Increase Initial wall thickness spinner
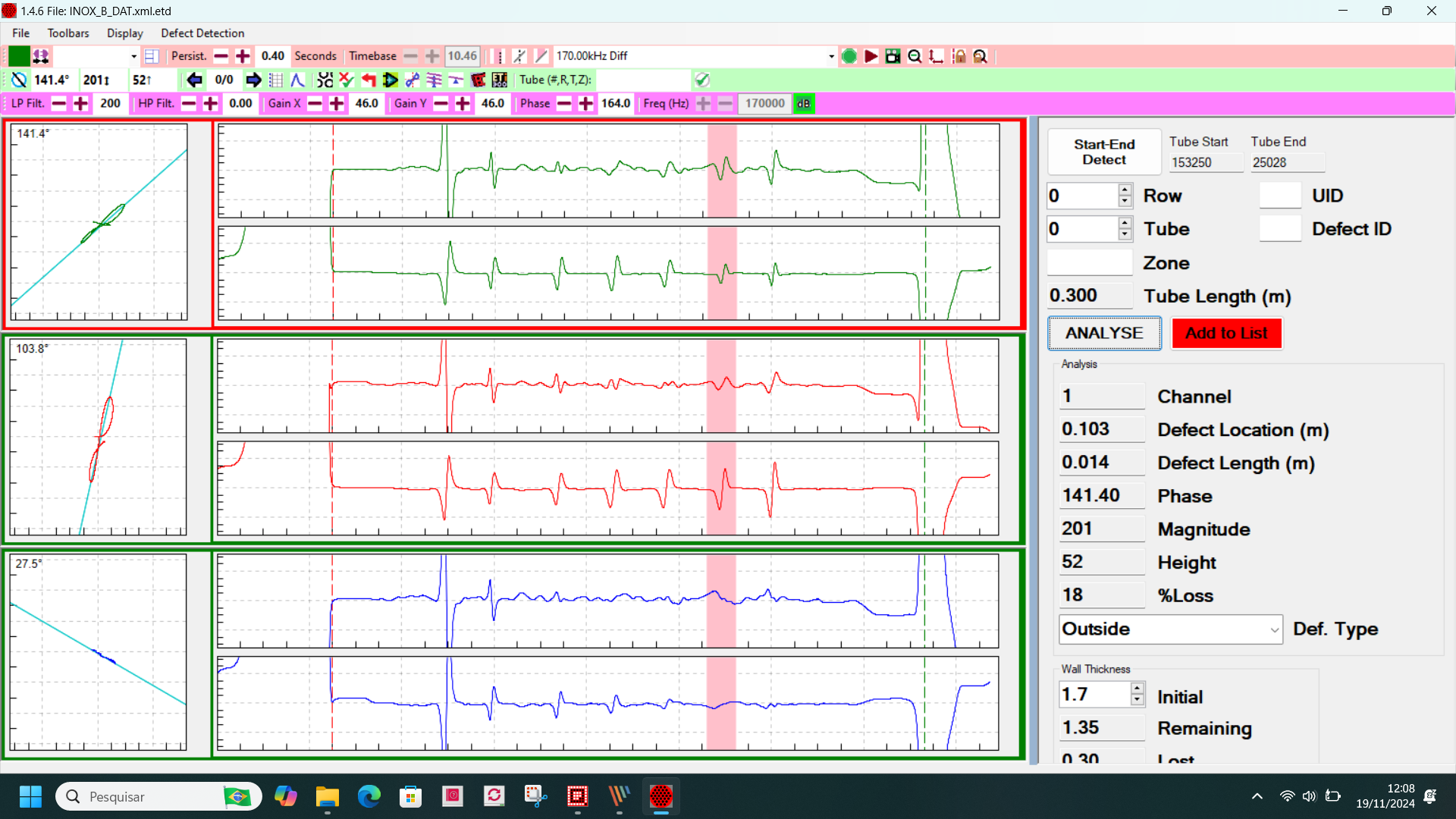The image size is (1456, 819). tap(1137, 689)
